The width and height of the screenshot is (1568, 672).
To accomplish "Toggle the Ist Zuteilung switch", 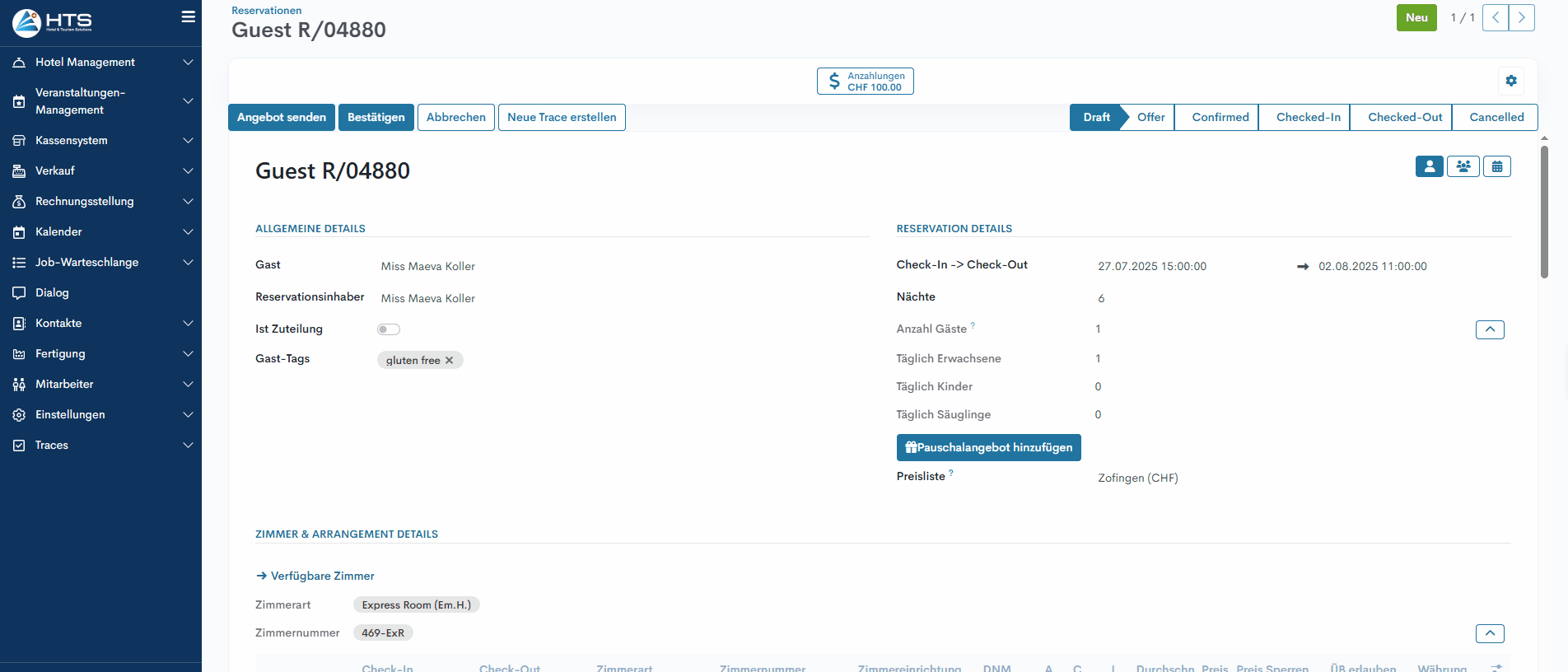I will 389,329.
